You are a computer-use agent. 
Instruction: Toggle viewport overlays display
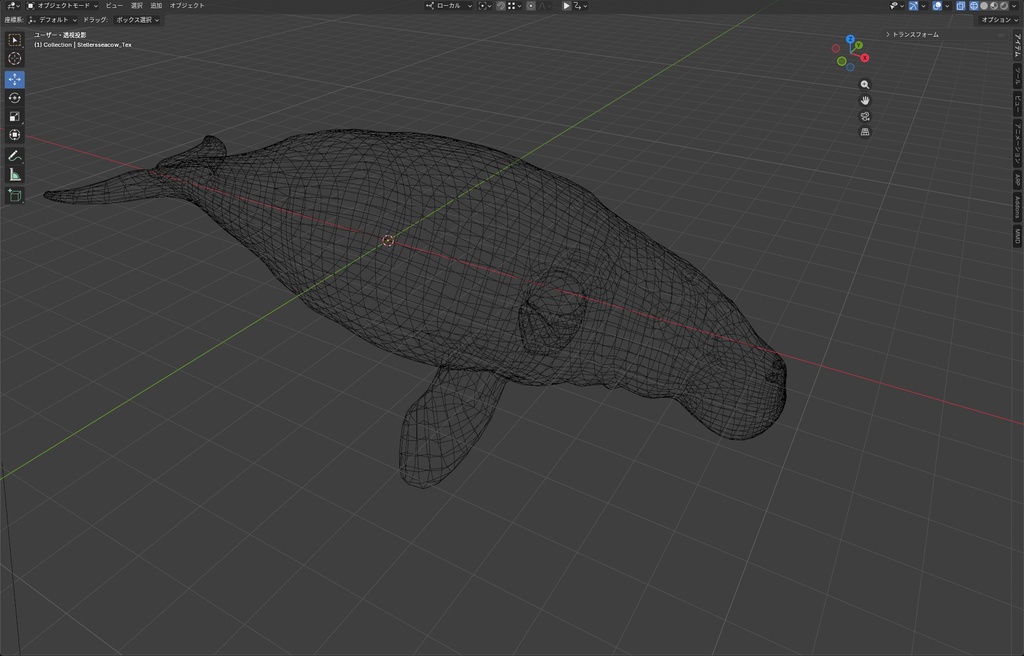point(937,6)
